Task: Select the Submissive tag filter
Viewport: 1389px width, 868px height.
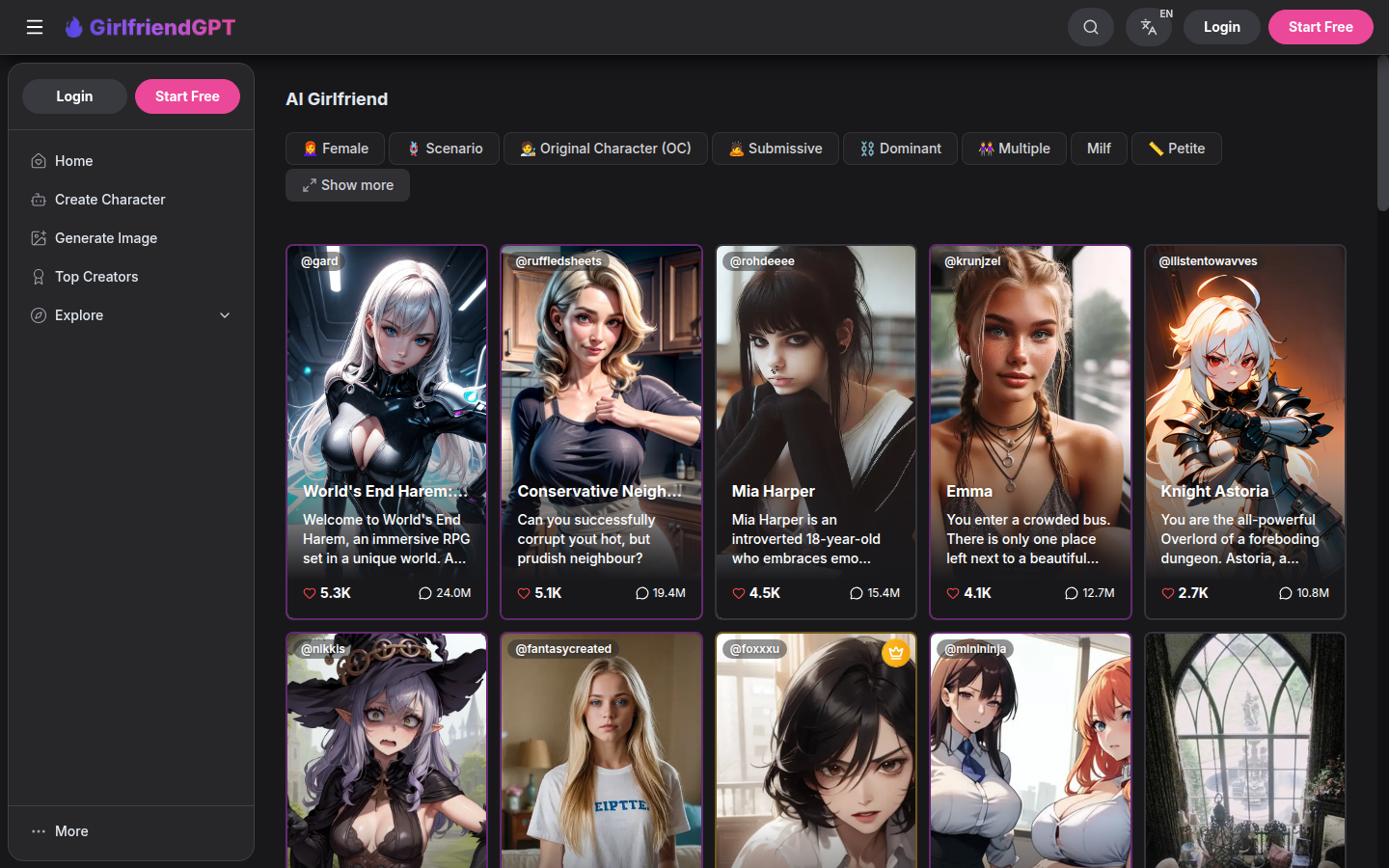Action: coord(776,149)
